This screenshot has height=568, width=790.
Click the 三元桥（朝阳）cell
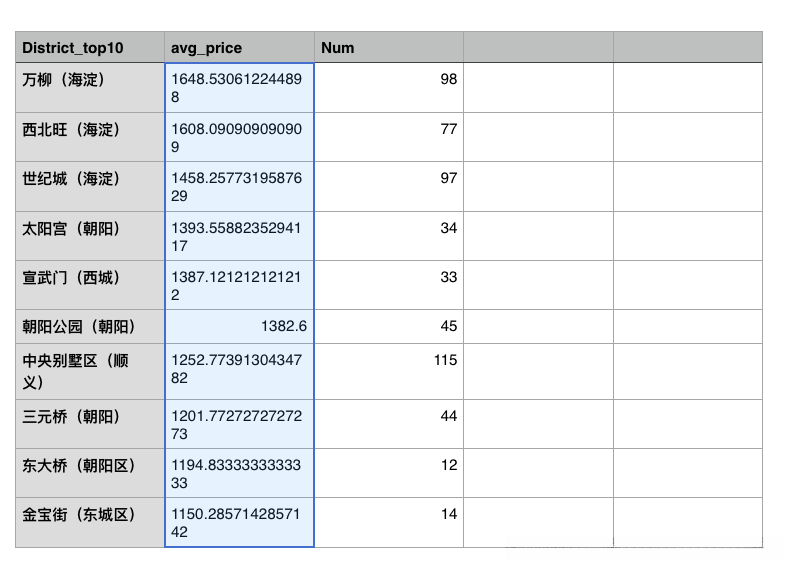tap(90, 424)
